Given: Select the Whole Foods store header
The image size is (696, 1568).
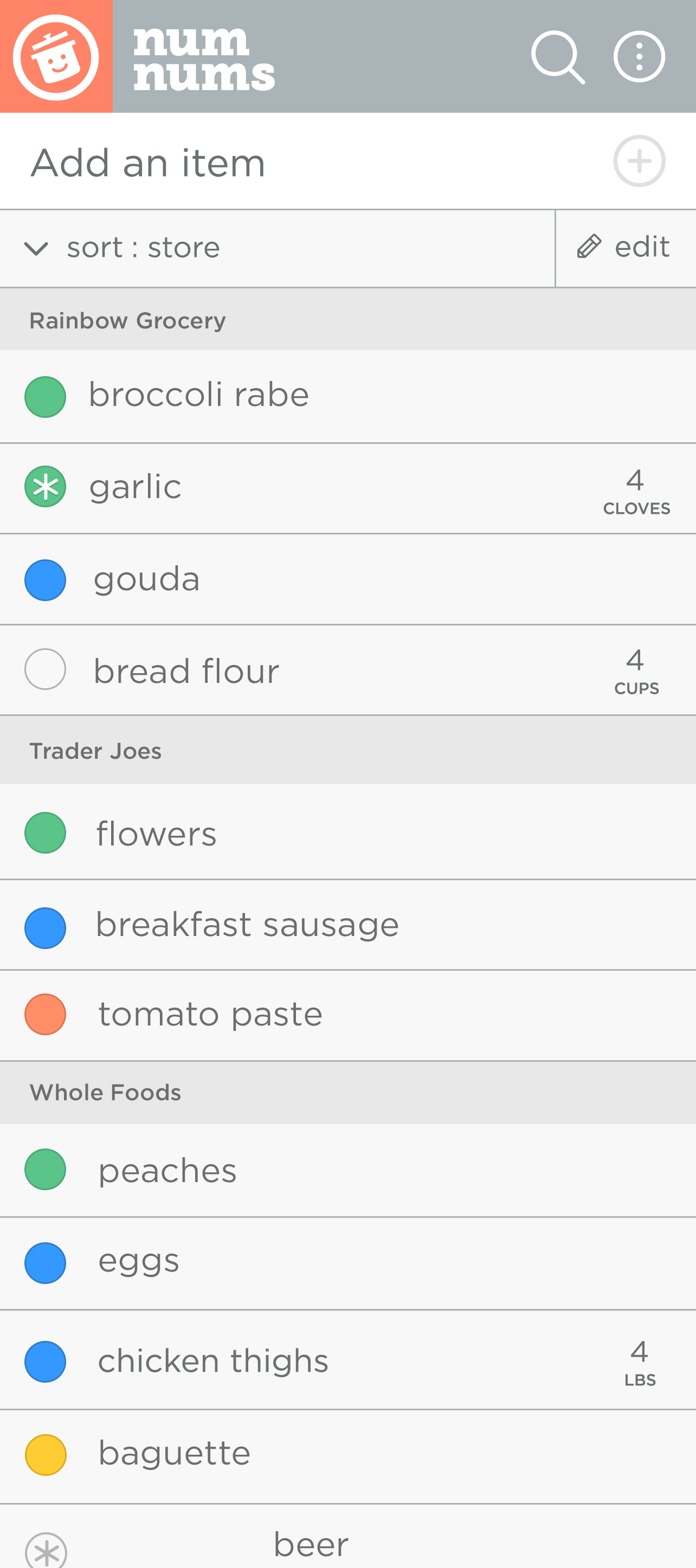Looking at the screenshot, I should (105, 1093).
